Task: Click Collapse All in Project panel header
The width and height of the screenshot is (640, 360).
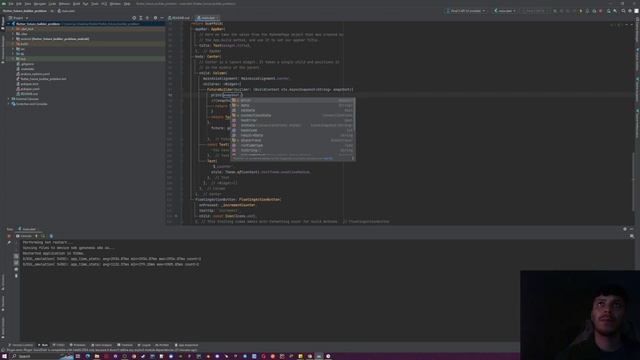Action: [147, 18]
